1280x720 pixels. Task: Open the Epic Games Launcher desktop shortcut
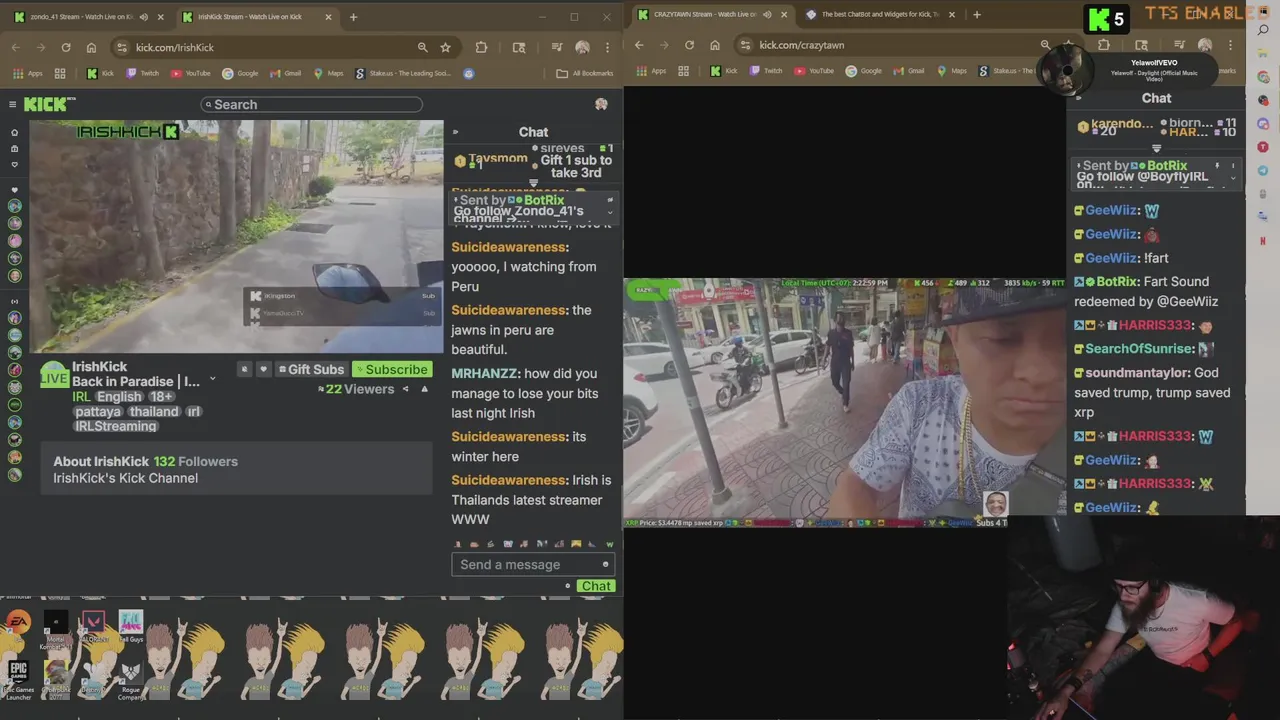pos(18,680)
